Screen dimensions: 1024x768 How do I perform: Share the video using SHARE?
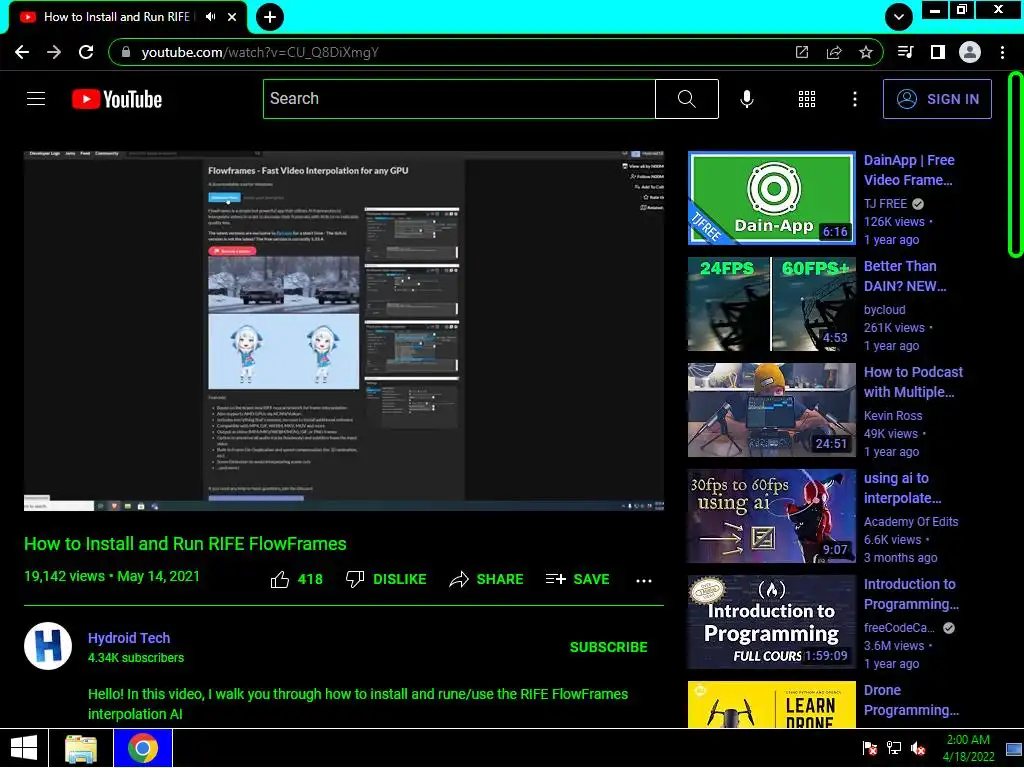pyautogui.click(x=487, y=579)
